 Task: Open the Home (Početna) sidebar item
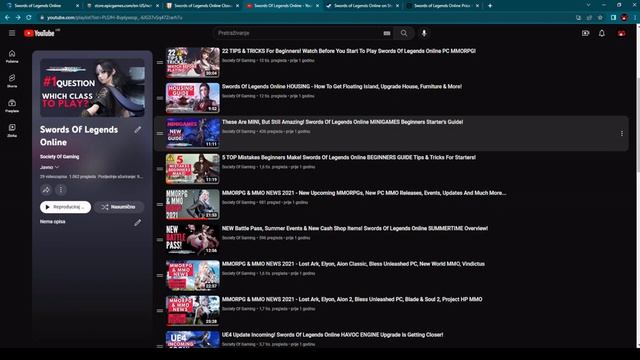12,56
